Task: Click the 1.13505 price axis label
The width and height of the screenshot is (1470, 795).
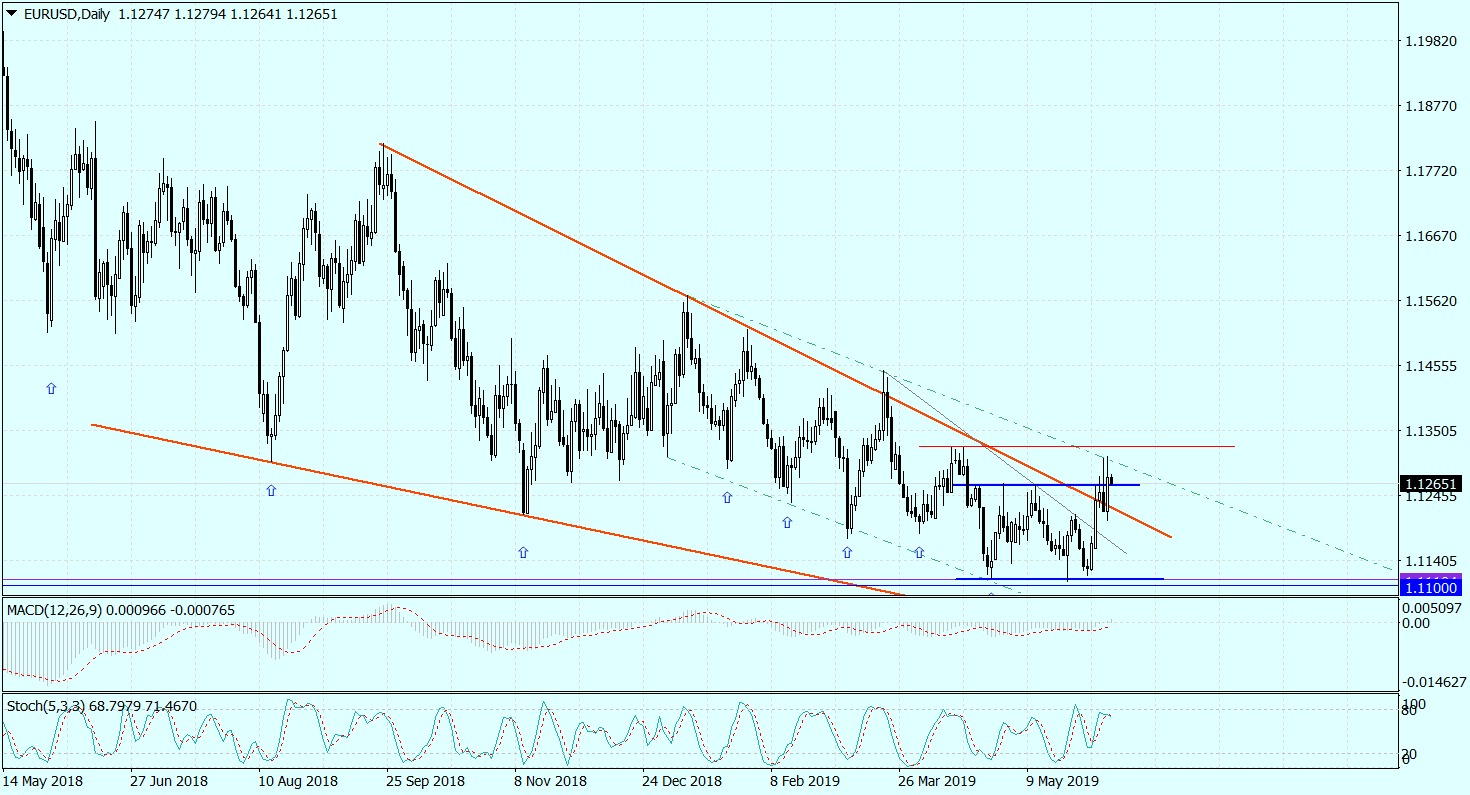Action: [x=1429, y=432]
